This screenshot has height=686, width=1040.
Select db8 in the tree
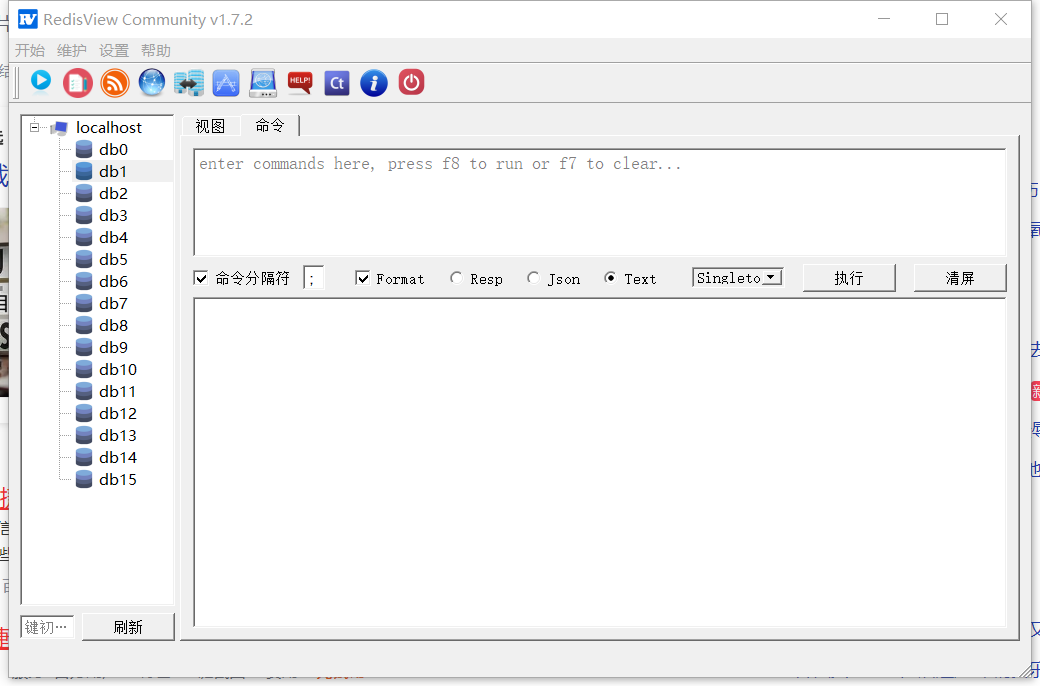(113, 325)
